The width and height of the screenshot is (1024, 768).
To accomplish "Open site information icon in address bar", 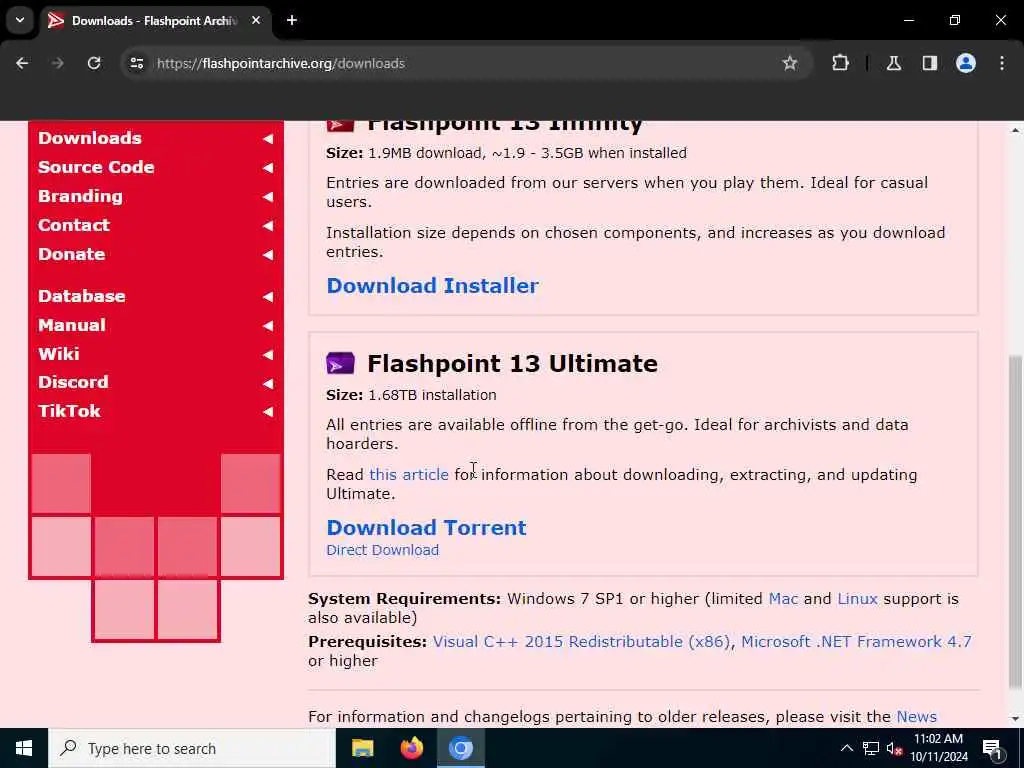I will click(136, 63).
